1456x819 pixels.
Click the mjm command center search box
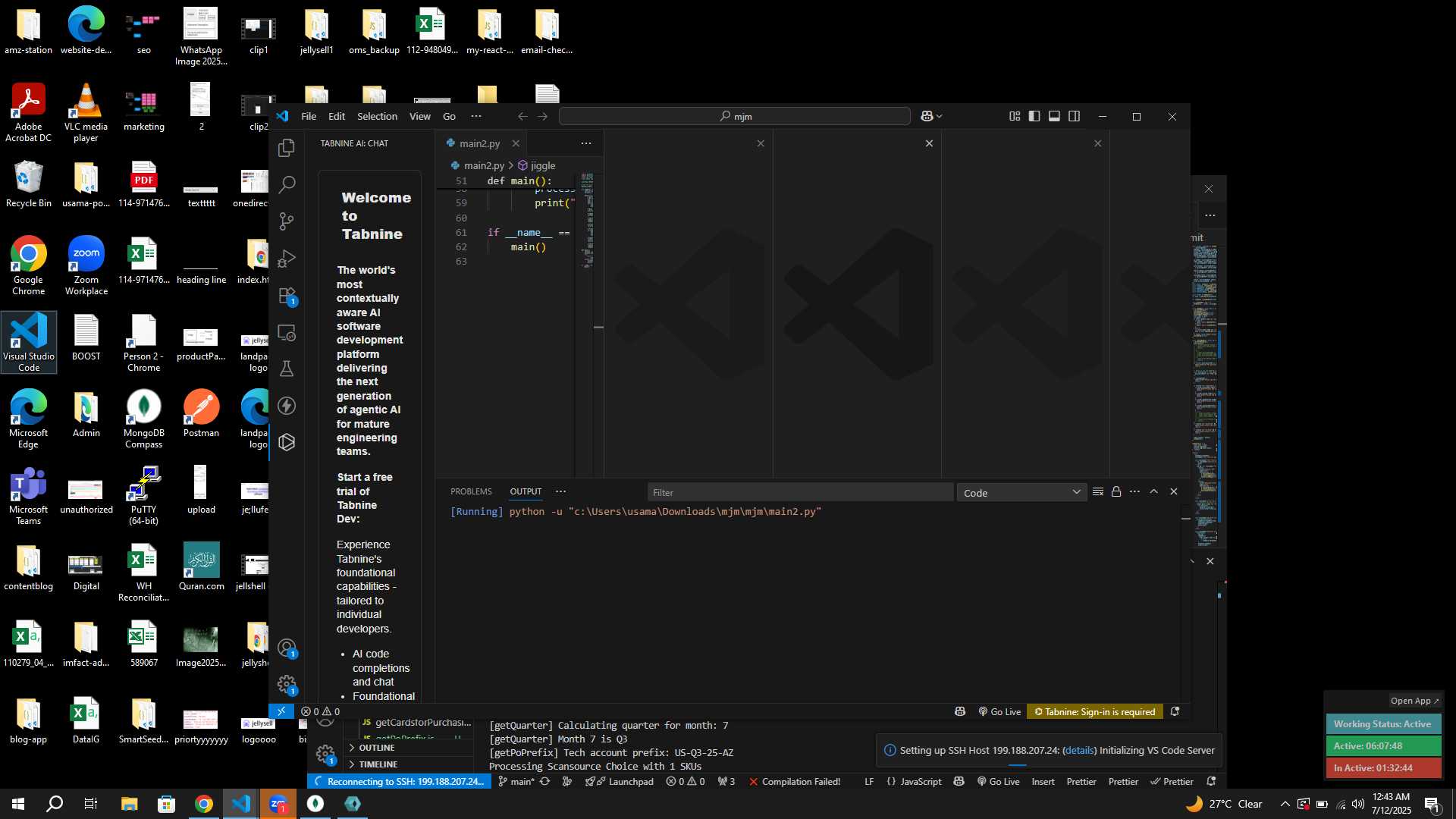pyautogui.click(x=734, y=116)
